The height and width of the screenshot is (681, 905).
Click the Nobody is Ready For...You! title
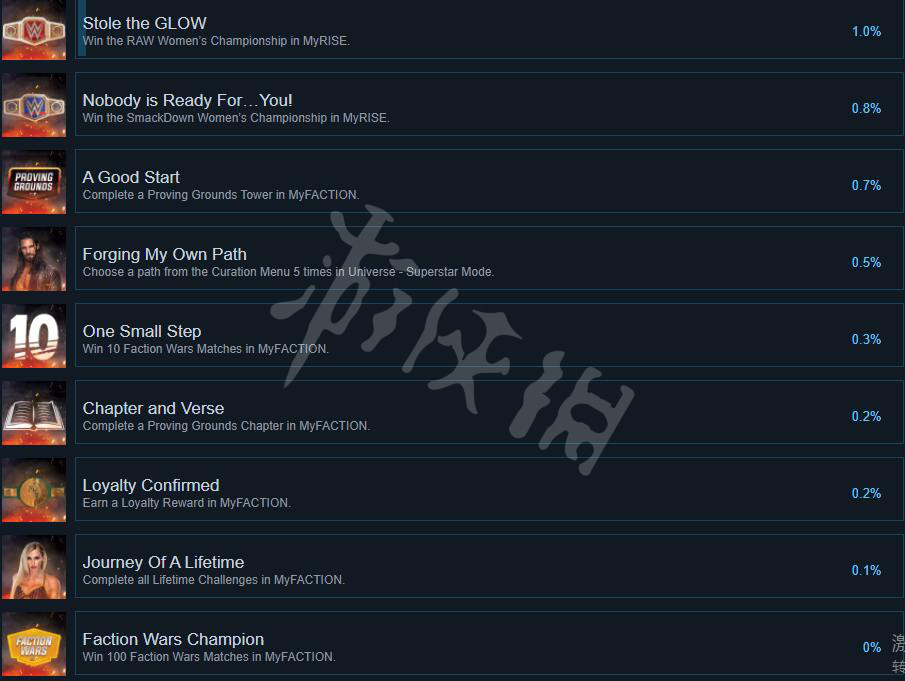tap(188, 100)
